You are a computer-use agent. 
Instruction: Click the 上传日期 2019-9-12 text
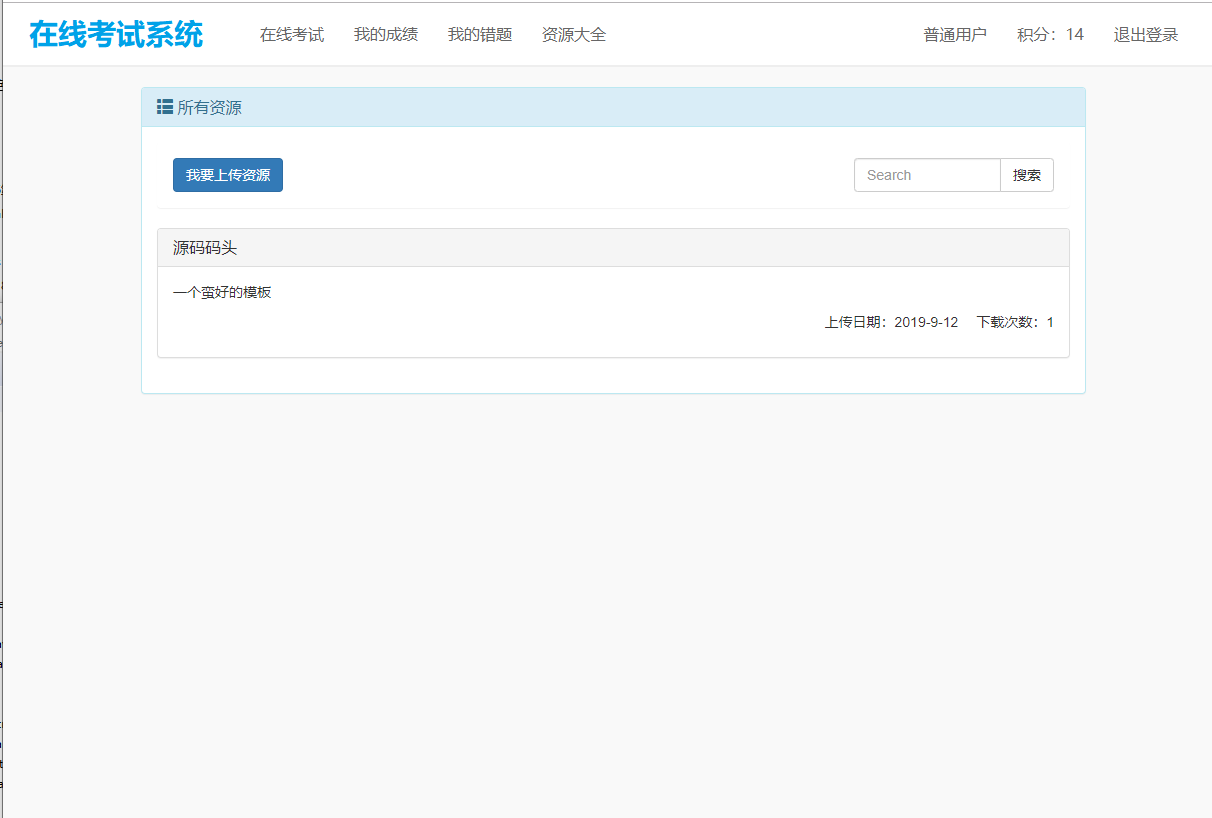click(x=892, y=321)
